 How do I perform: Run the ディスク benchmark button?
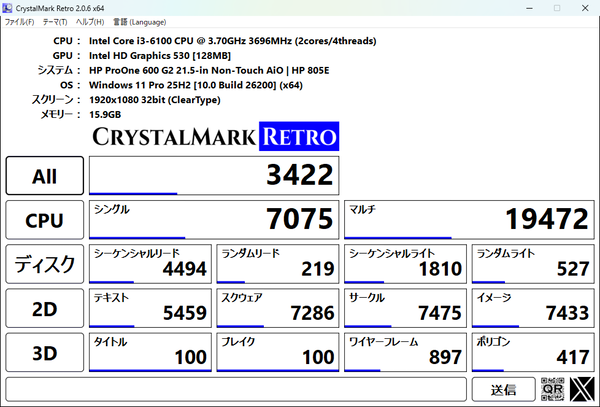tap(45, 264)
